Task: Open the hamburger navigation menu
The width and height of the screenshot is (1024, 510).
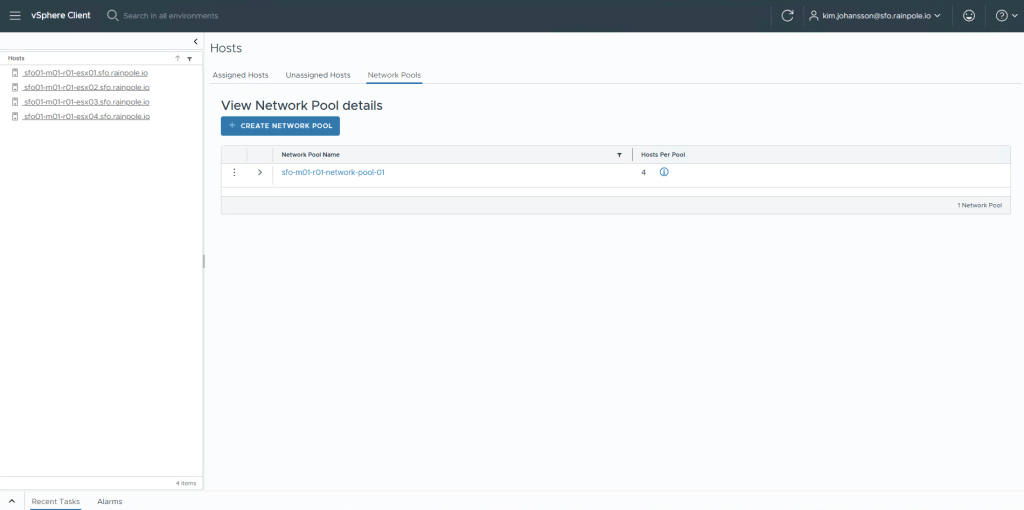Action: (x=15, y=16)
